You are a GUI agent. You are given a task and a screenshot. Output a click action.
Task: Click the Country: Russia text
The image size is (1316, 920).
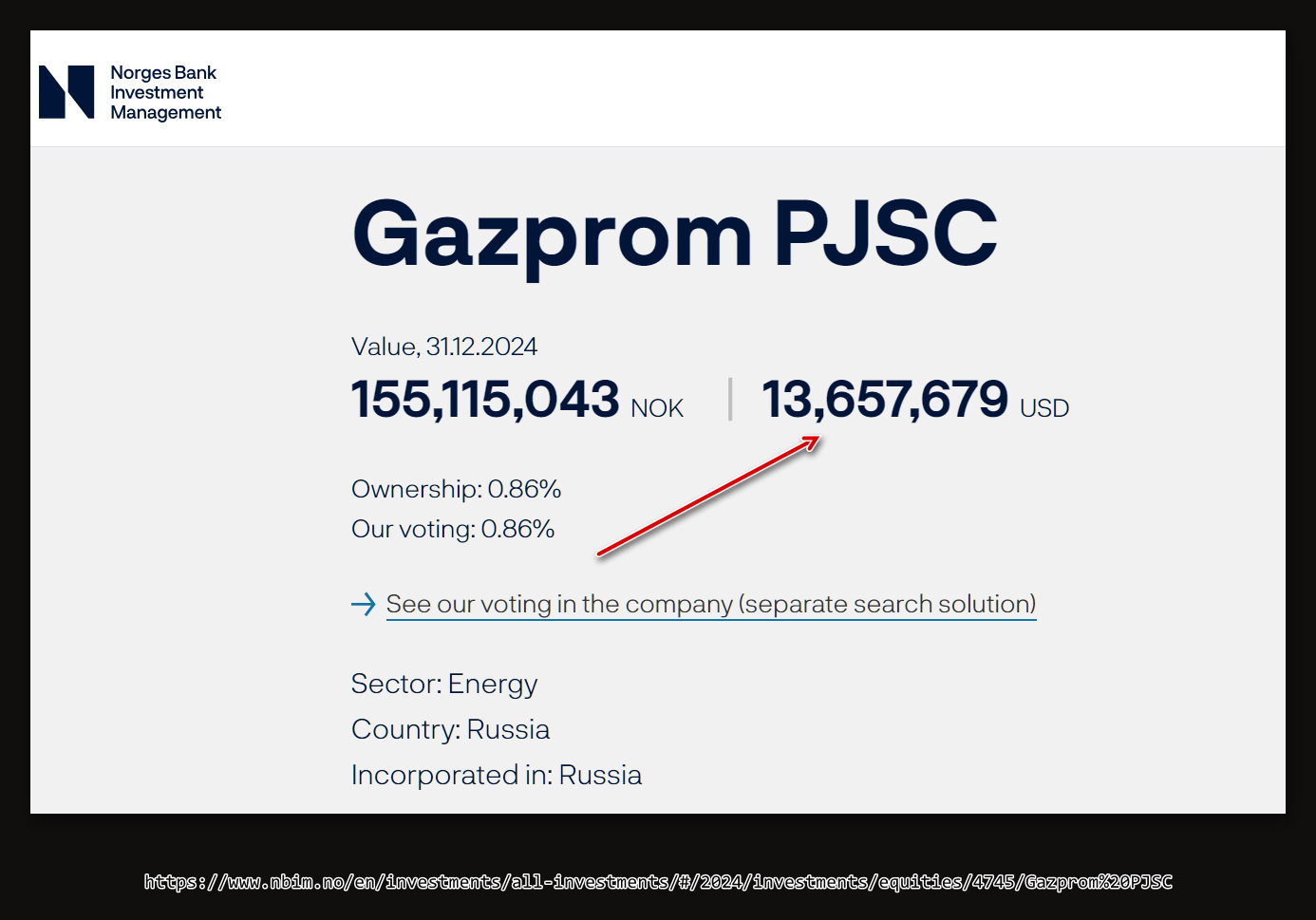[x=450, y=729]
